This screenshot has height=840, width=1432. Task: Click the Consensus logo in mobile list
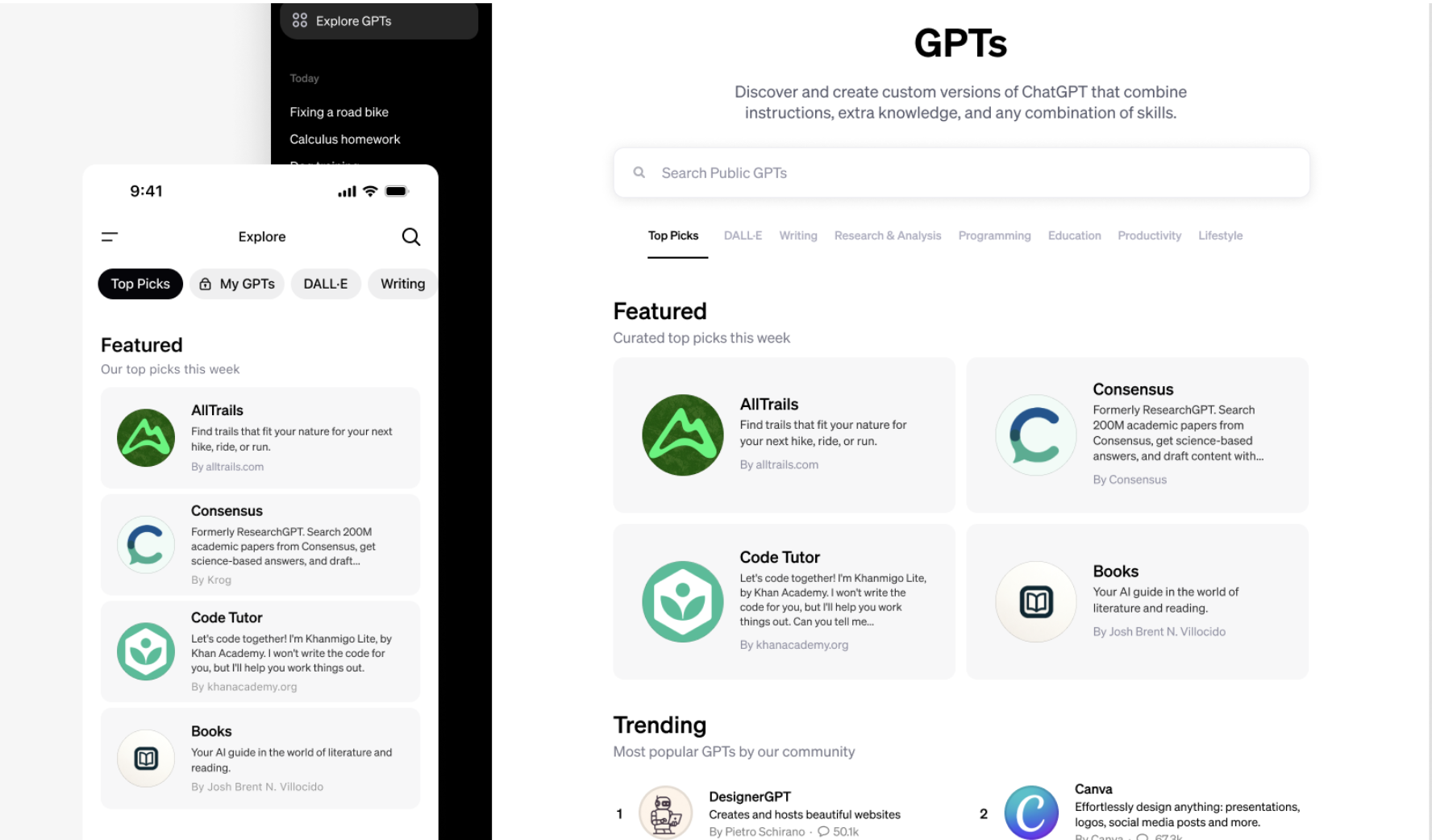click(146, 545)
